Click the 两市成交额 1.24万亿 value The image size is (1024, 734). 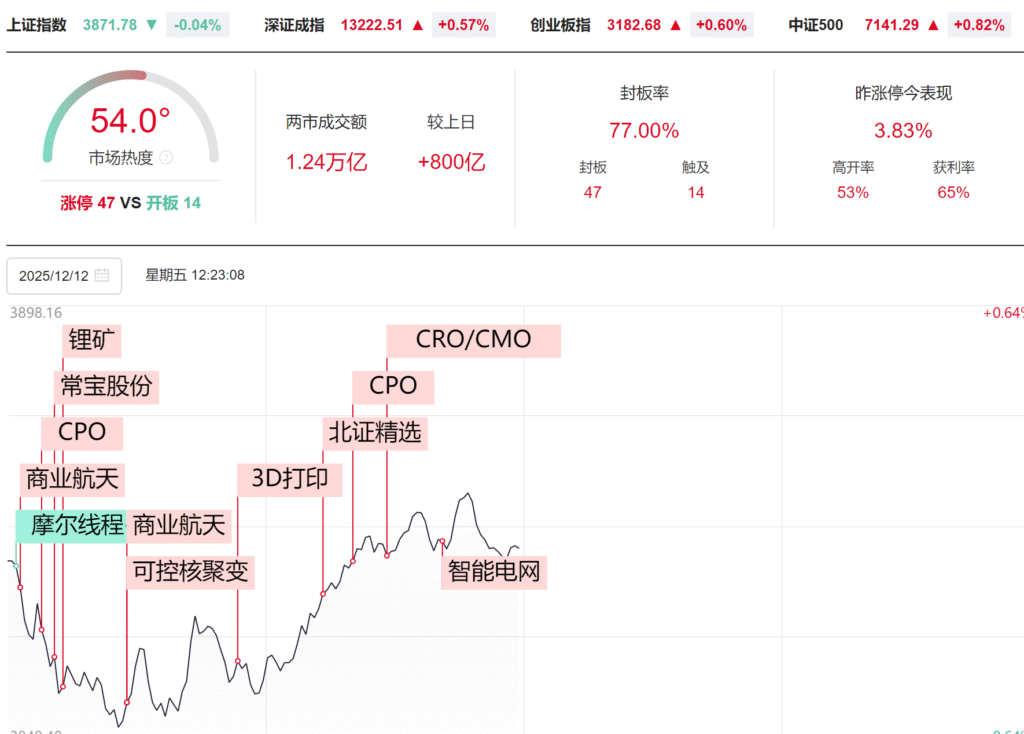pos(327,162)
